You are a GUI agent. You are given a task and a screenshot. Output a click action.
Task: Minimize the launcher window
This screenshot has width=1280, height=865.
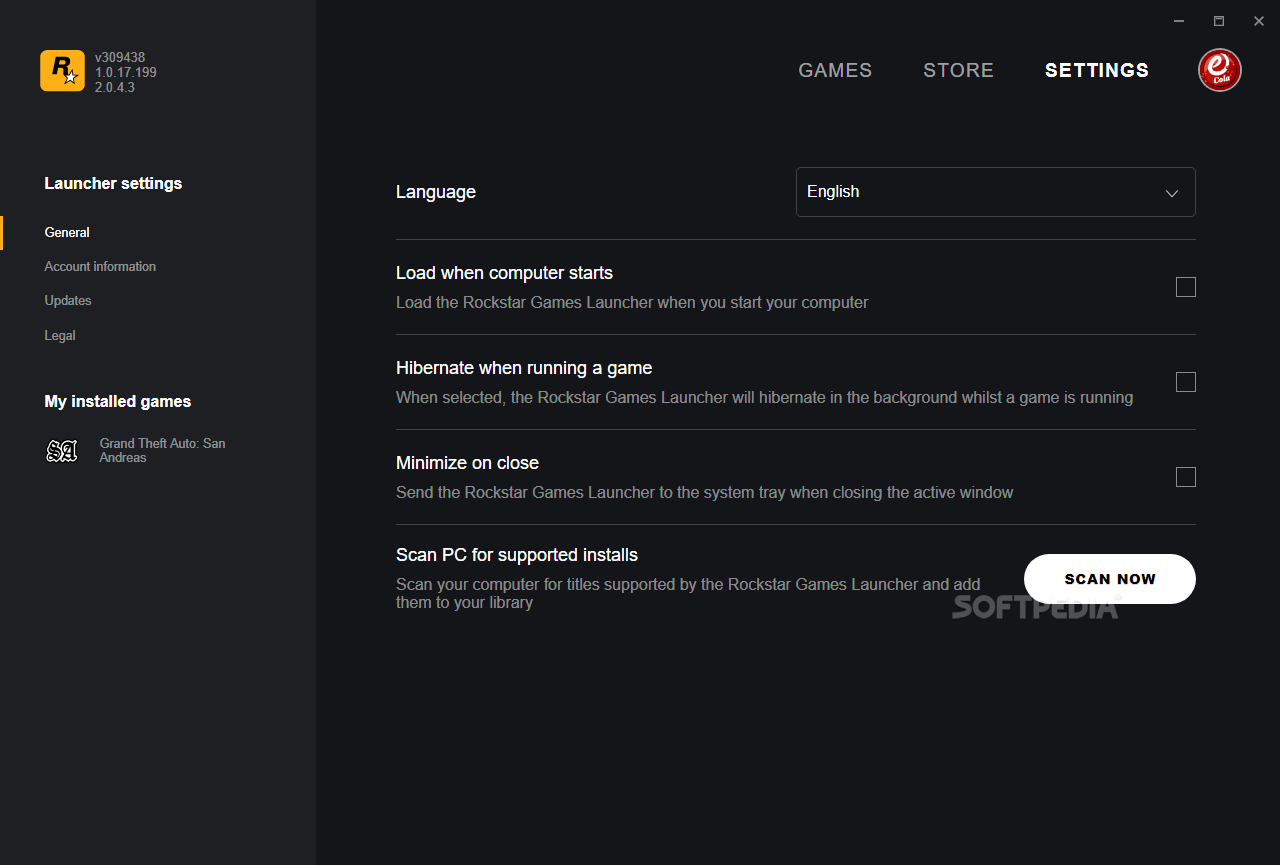[x=1180, y=21]
